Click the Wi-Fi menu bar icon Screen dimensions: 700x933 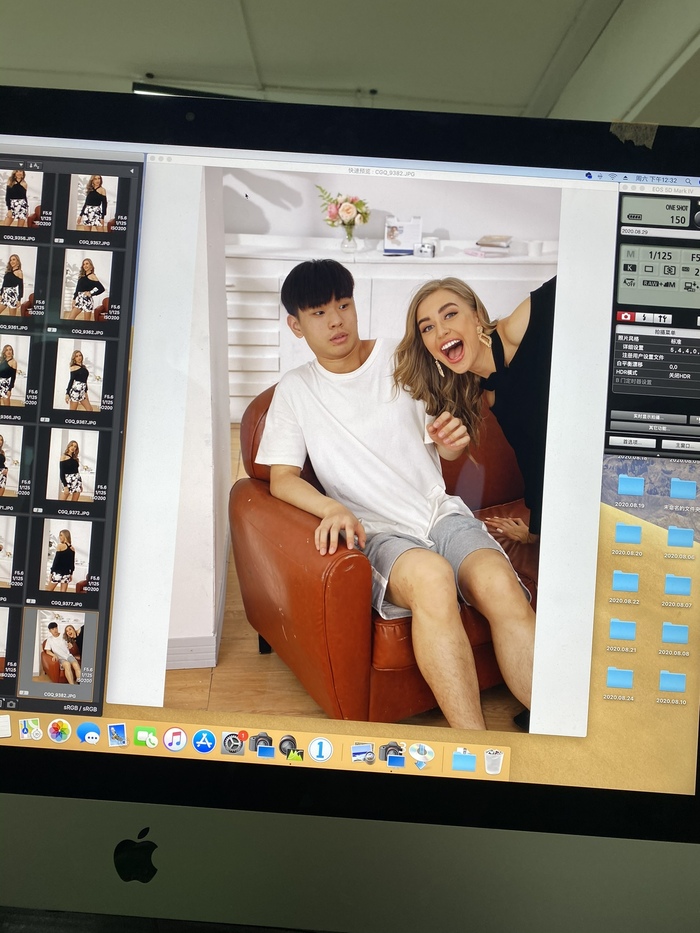(612, 177)
